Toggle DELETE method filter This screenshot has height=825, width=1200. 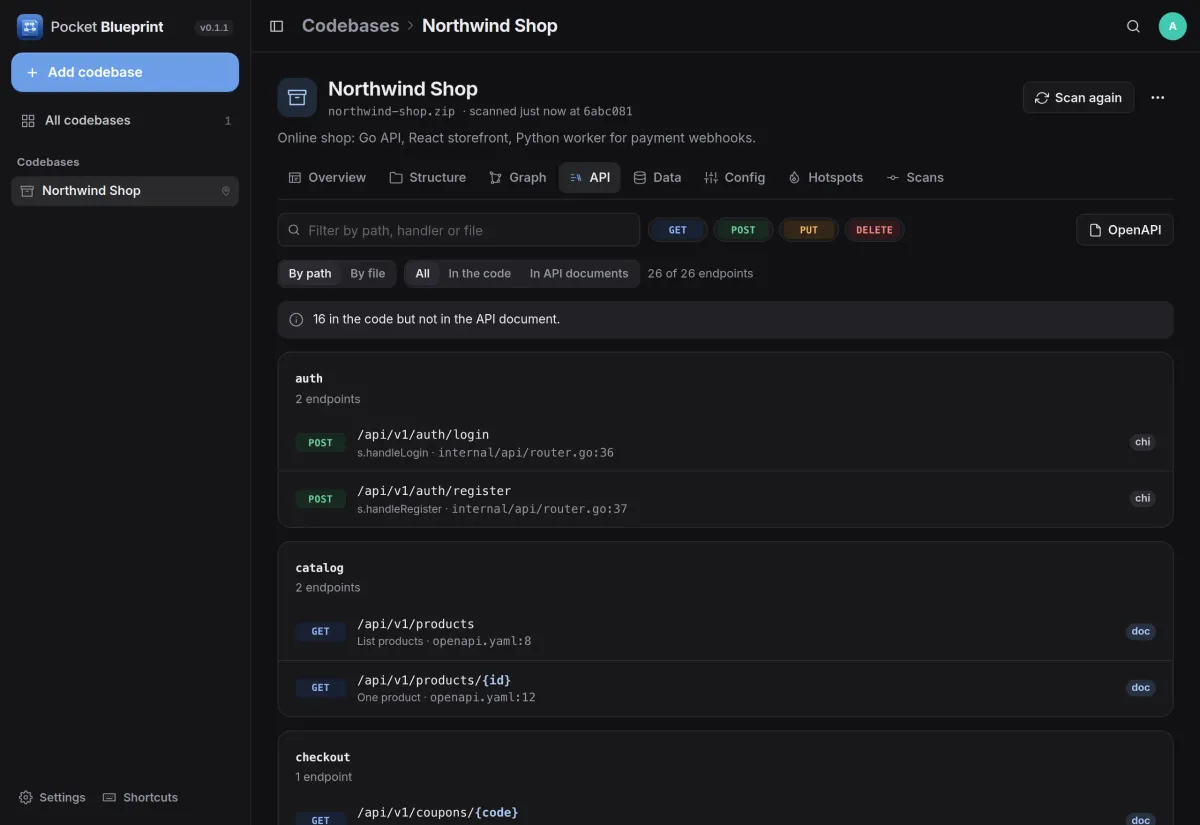pyautogui.click(x=874, y=230)
